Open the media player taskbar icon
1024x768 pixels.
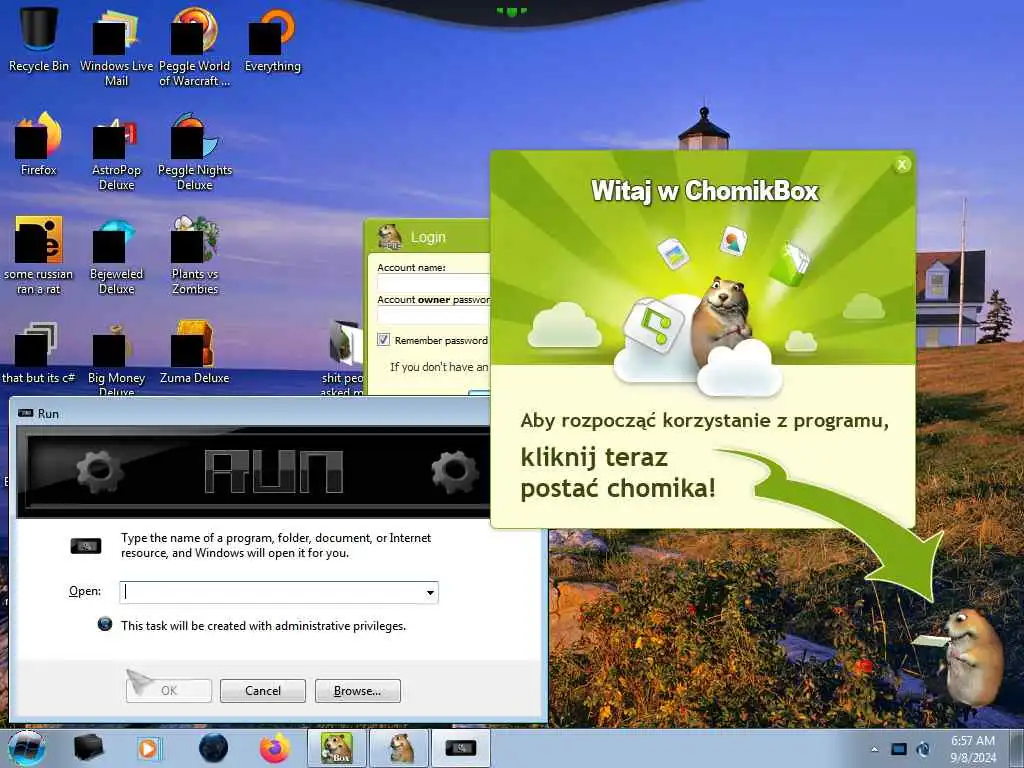(149, 748)
